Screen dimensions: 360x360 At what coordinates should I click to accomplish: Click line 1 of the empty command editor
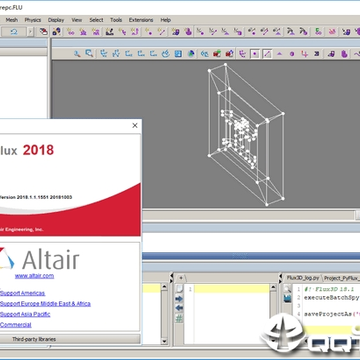point(232,289)
